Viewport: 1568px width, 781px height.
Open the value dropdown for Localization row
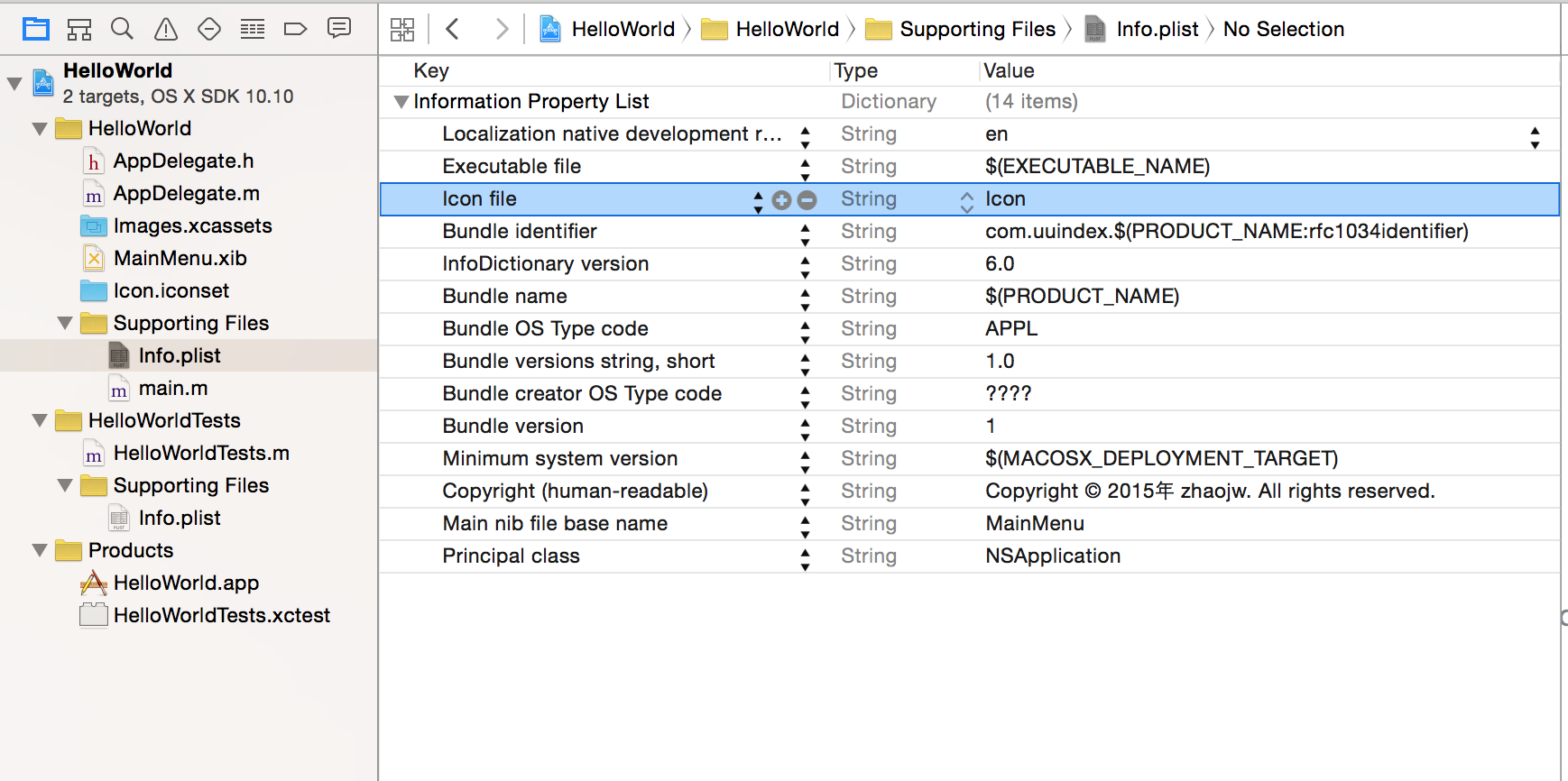click(x=1535, y=137)
